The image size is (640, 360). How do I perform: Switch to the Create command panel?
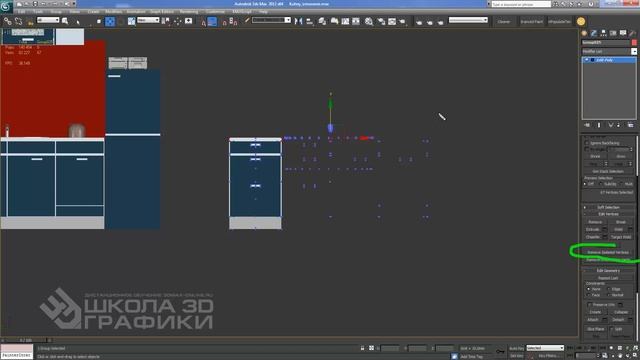pos(584,33)
